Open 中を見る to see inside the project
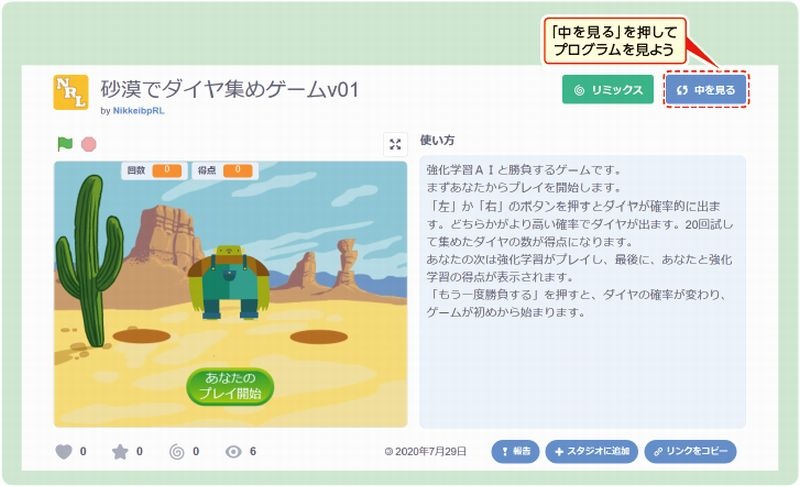The width and height of the screenshot is (800, 486). click(706, 90)
